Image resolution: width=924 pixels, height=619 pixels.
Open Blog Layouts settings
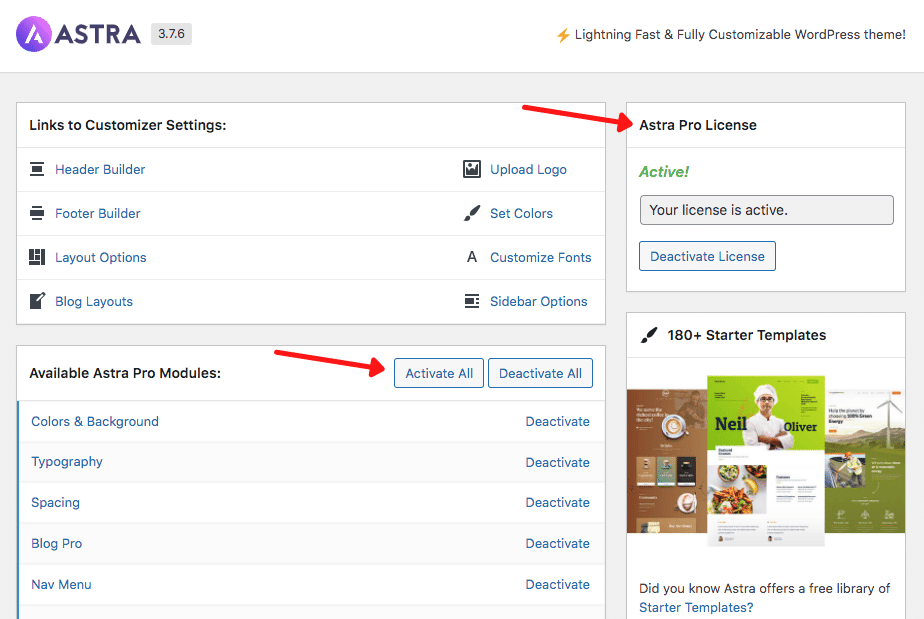[94, 301]
